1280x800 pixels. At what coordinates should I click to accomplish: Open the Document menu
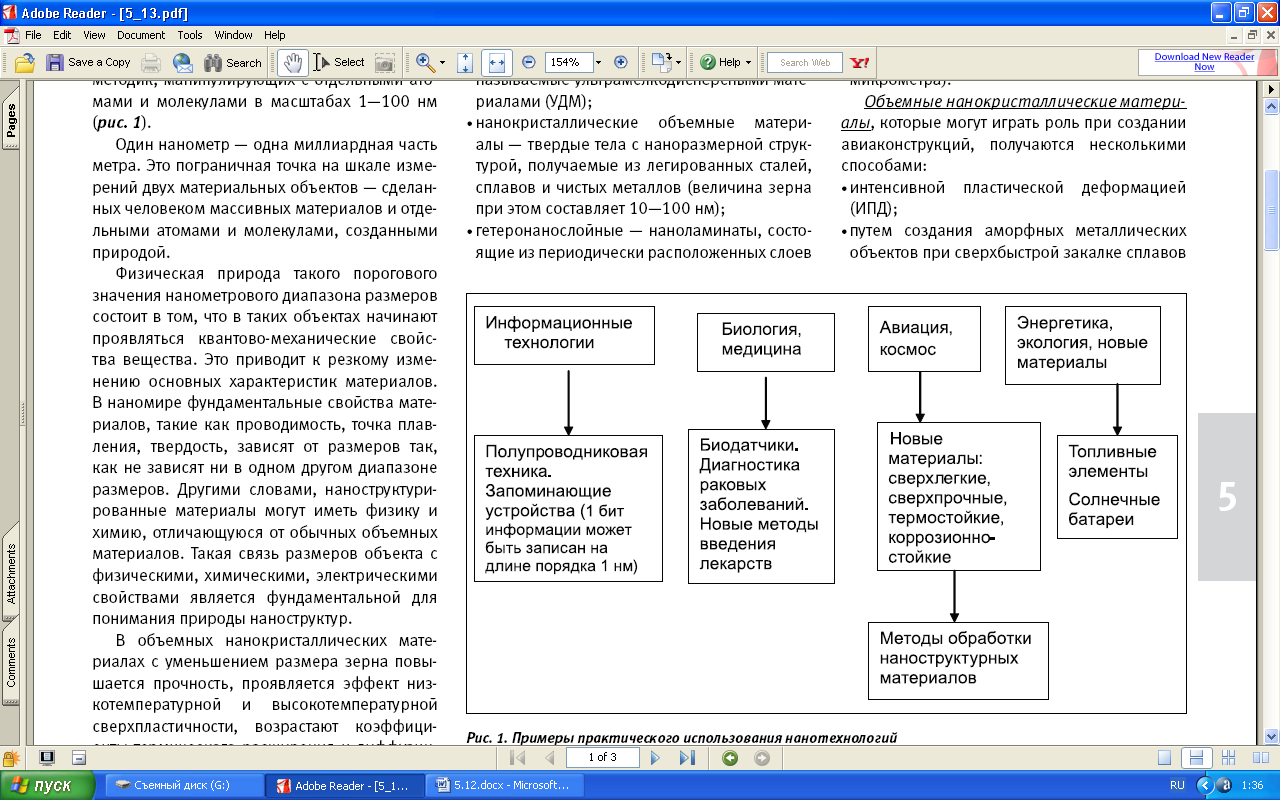(x=141, y=35)
